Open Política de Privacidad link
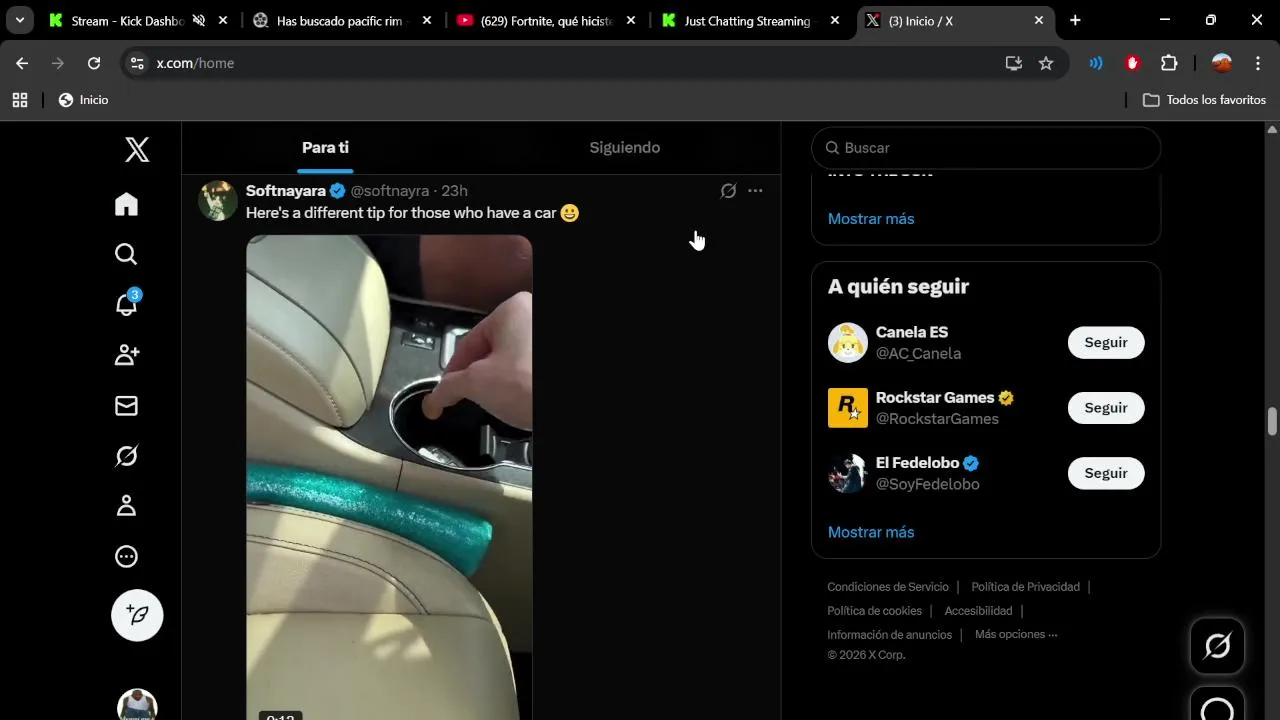The image size is (1280, 720). click(1026, 587)
